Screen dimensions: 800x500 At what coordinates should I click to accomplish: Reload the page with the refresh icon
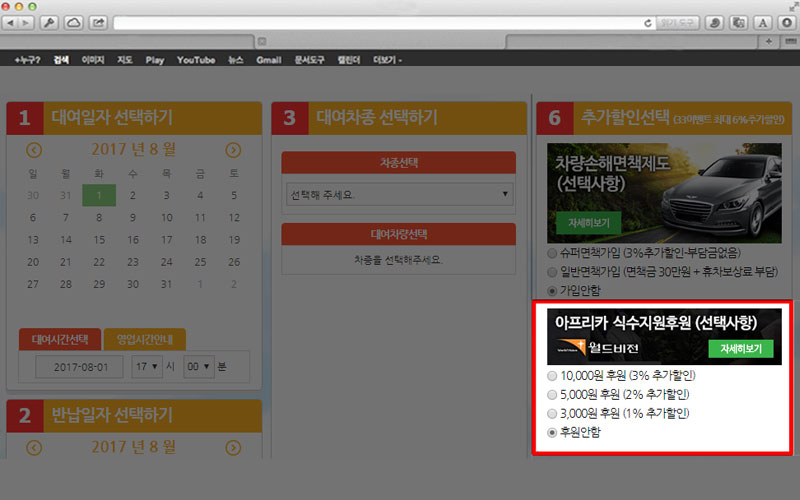[648, 22]
